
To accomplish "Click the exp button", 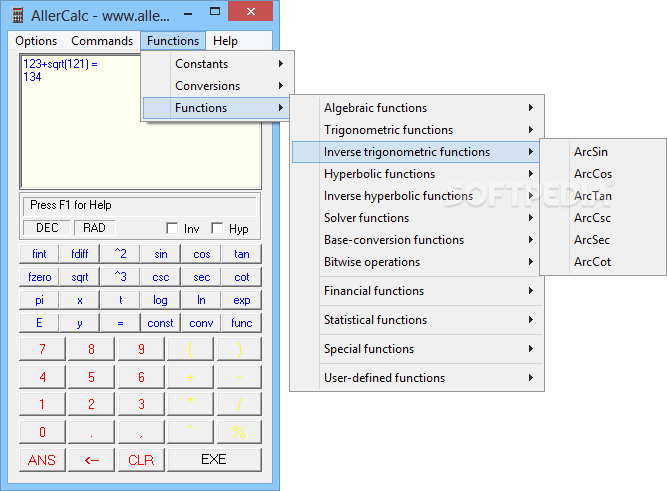I will click(242, 300).
